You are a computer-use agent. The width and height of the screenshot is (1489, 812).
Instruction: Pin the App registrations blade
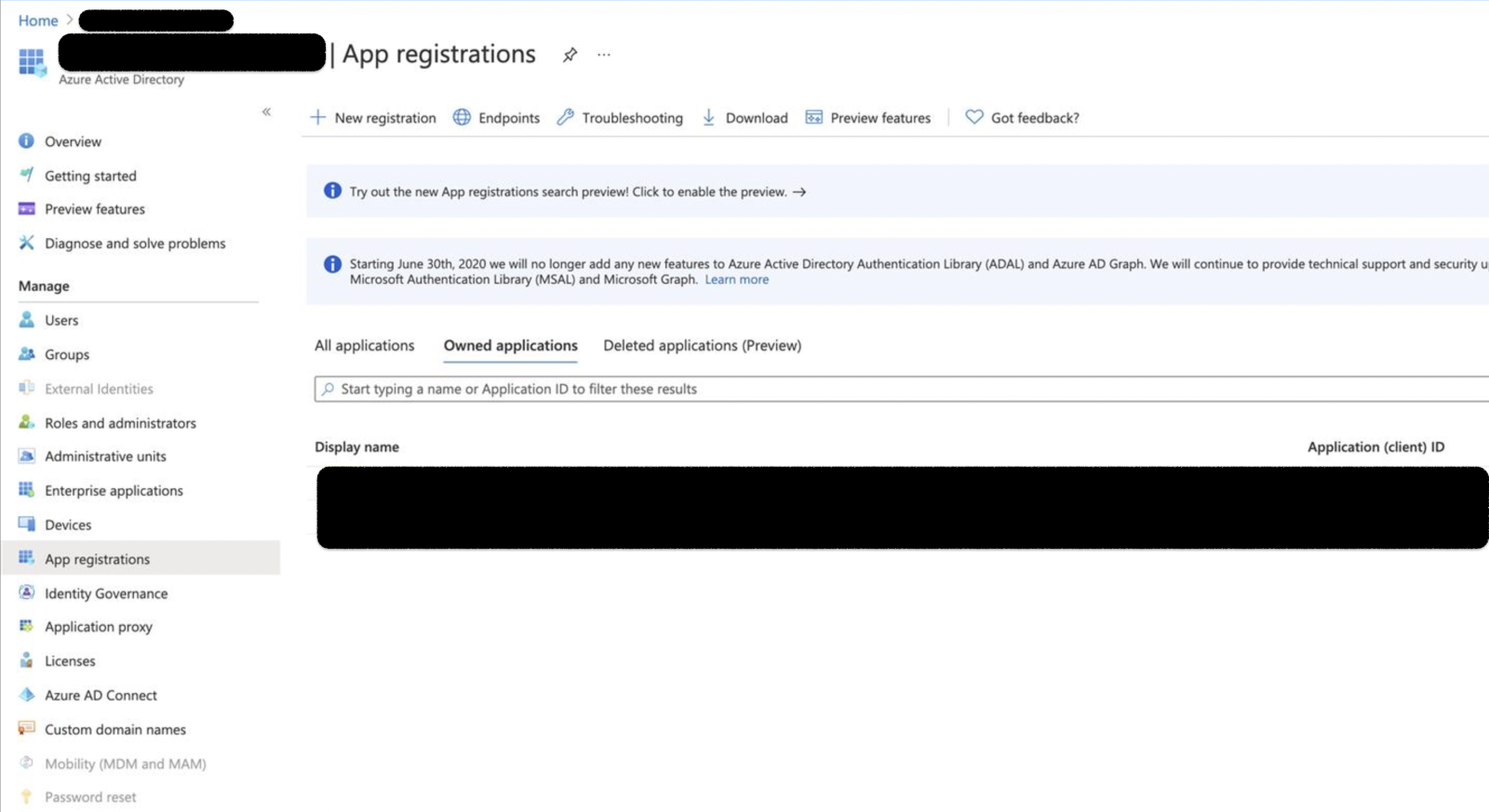tap(570, 55)
